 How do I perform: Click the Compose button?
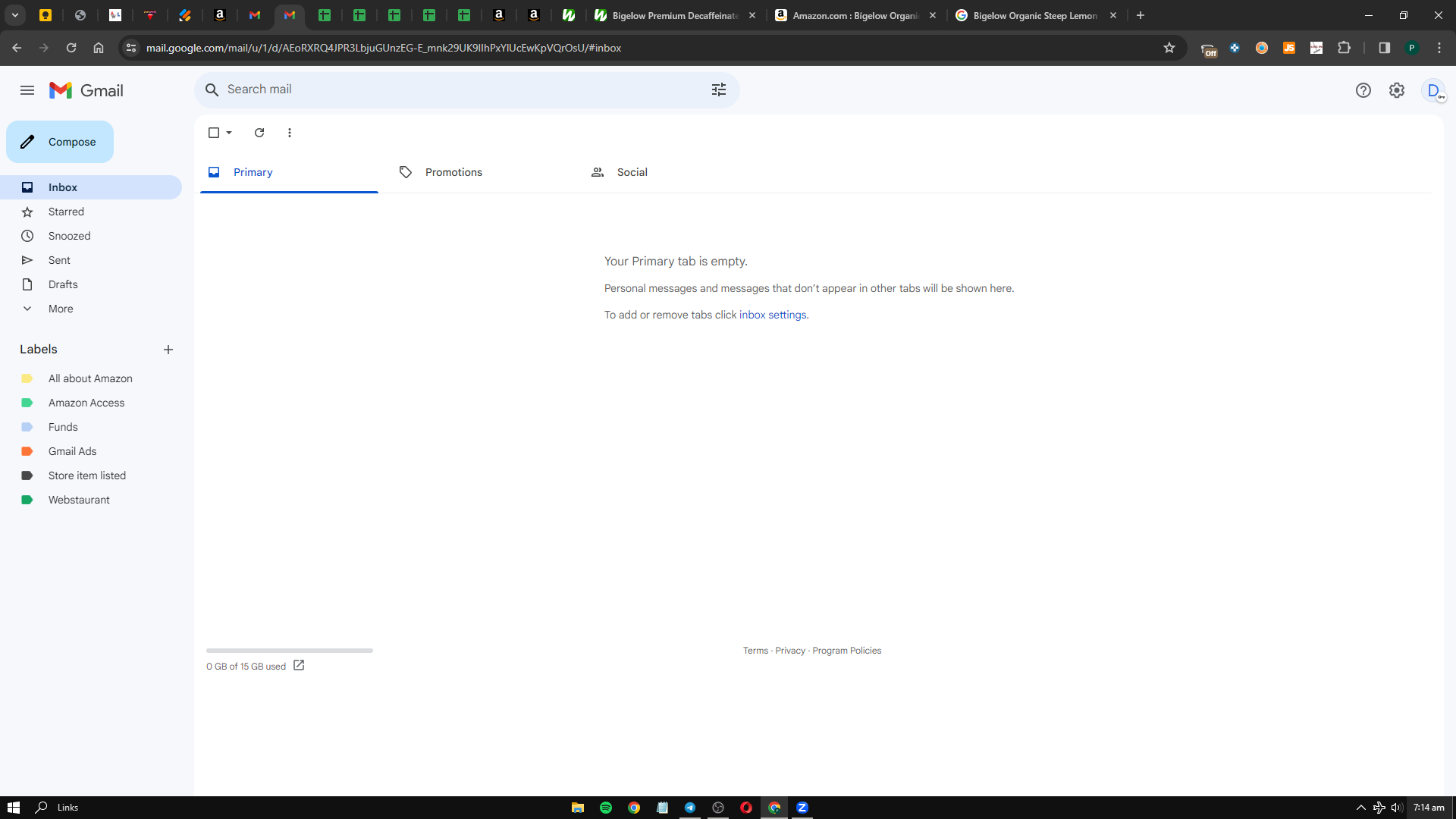(x=60, y=142)
